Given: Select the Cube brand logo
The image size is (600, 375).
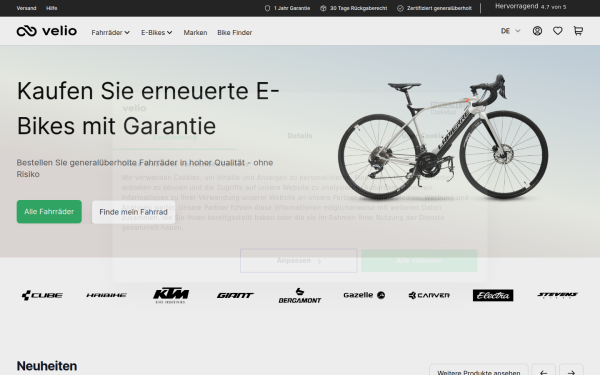Looking at the screenshot, I should coord(42,295).
